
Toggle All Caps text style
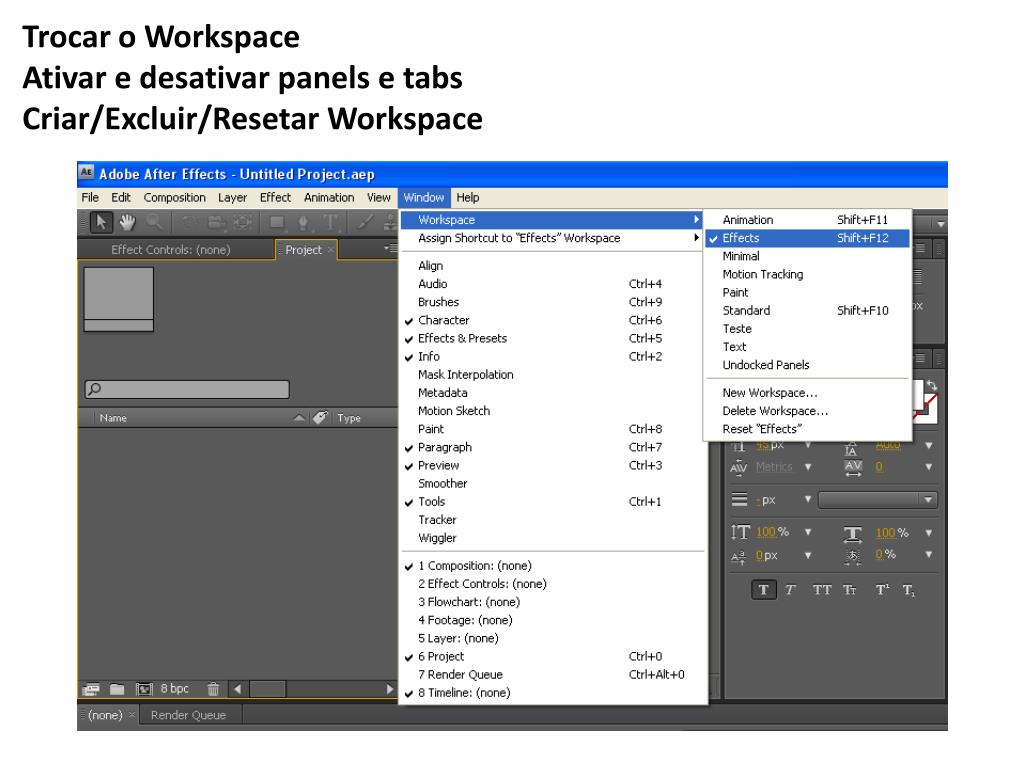point(822,590)
